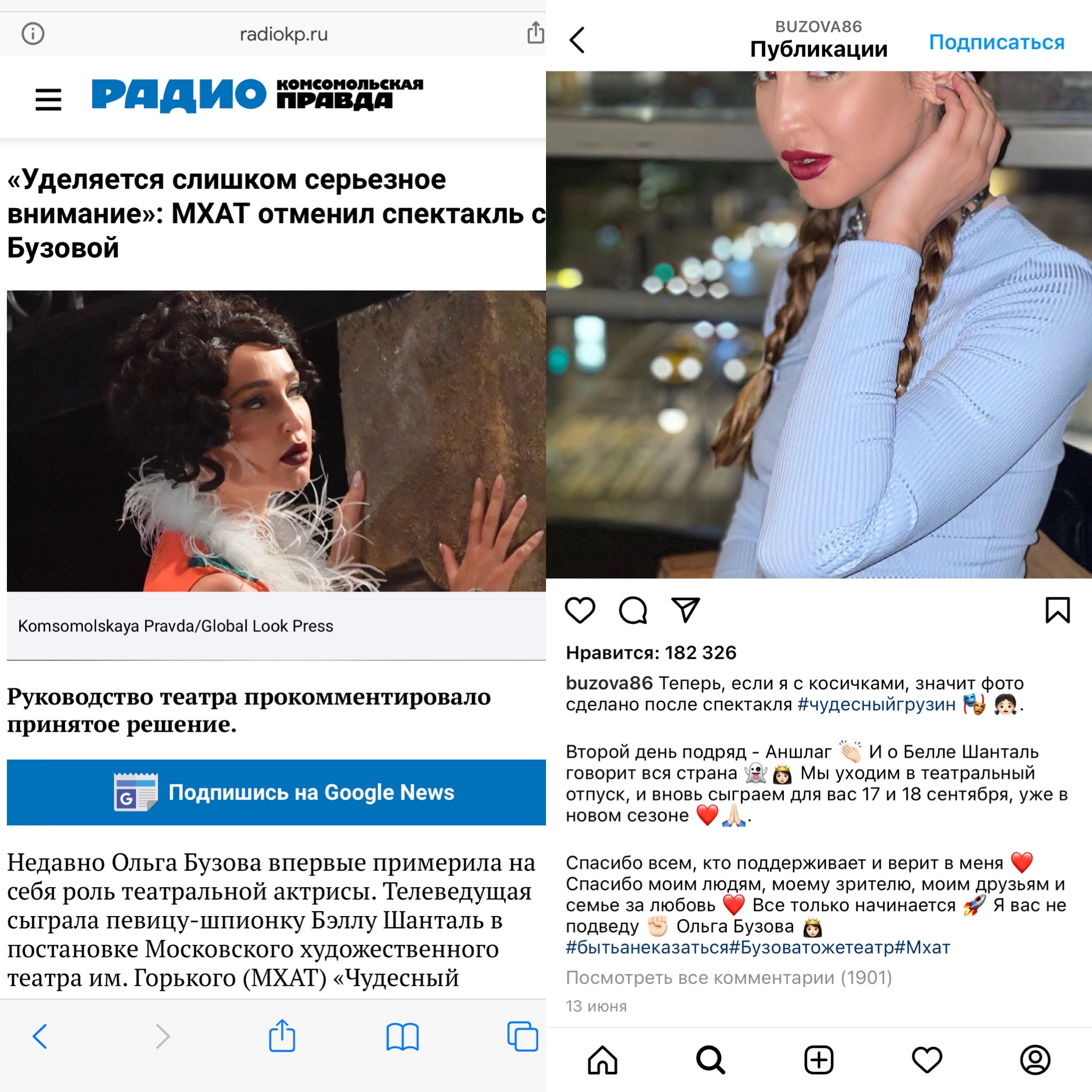Open the site info icon beside radiokp.ru
The image size is (1092, 1092).
click(x=33, y=34)
